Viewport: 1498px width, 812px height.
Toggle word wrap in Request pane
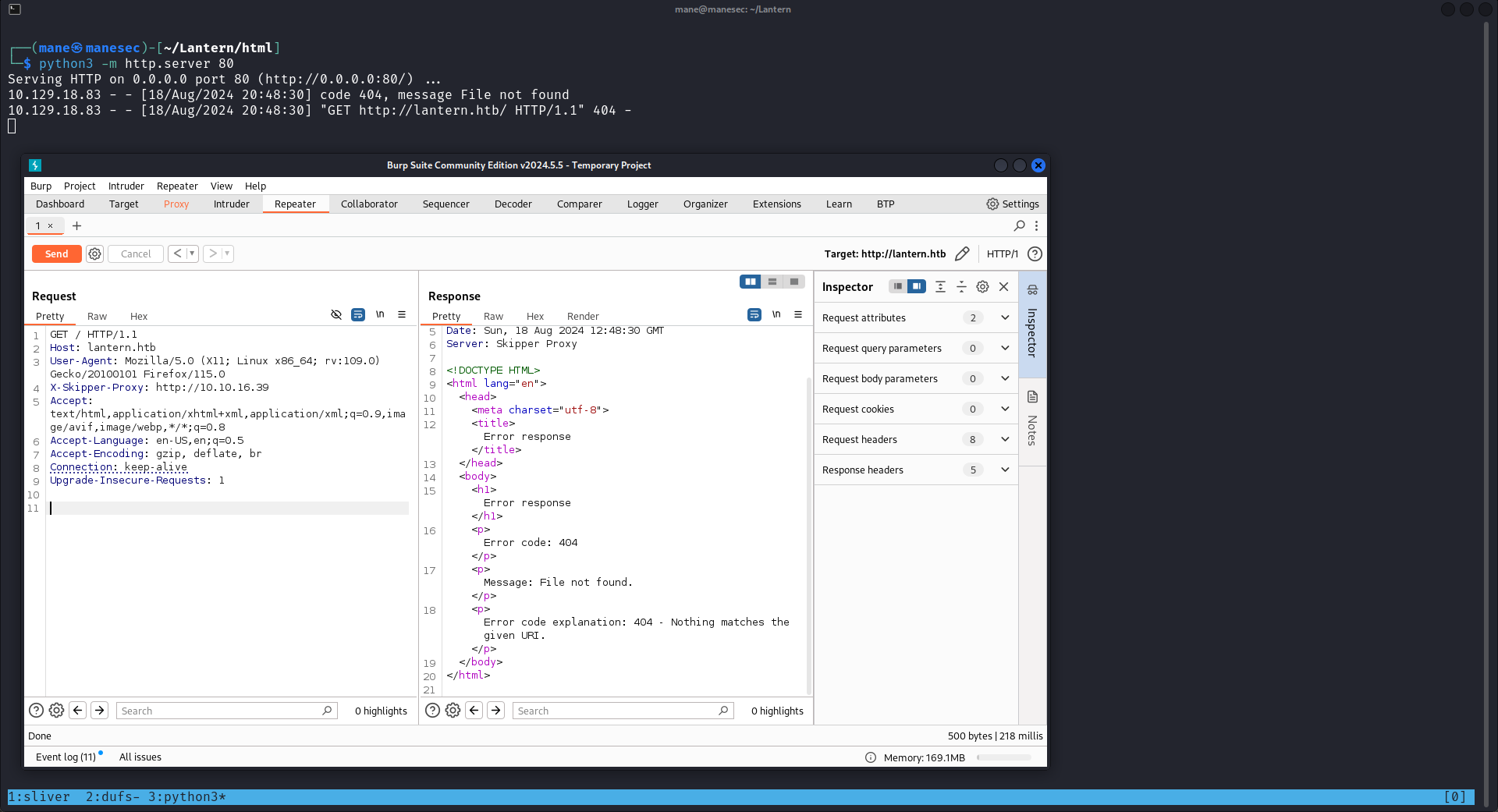[358, 314]
